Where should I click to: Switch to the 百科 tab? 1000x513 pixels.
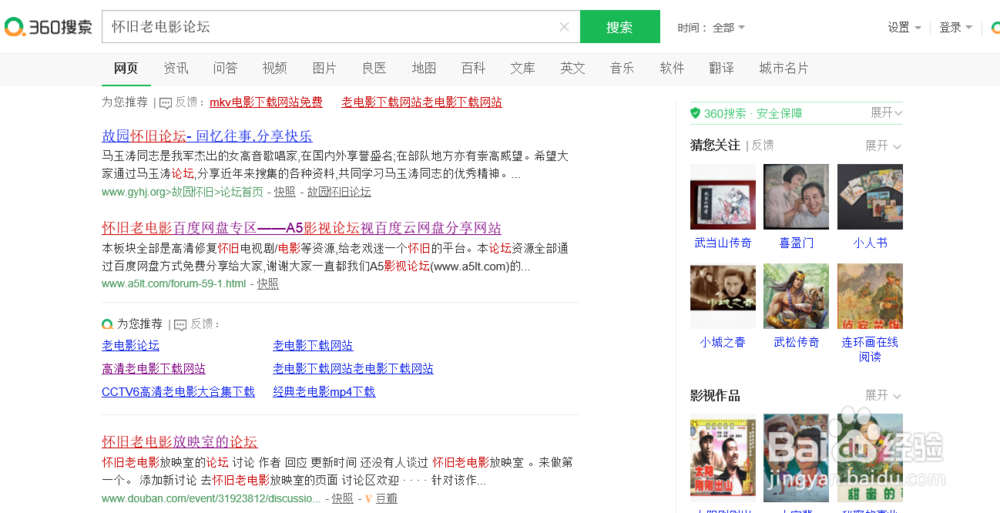pos(473,68)
